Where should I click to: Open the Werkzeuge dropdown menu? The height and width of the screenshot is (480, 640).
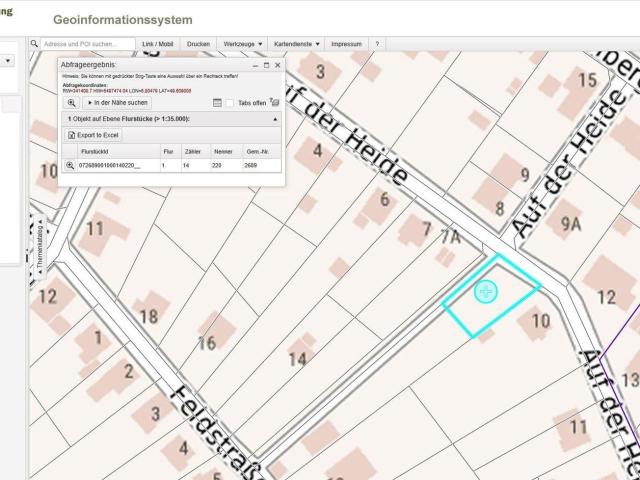pos(243,44)
